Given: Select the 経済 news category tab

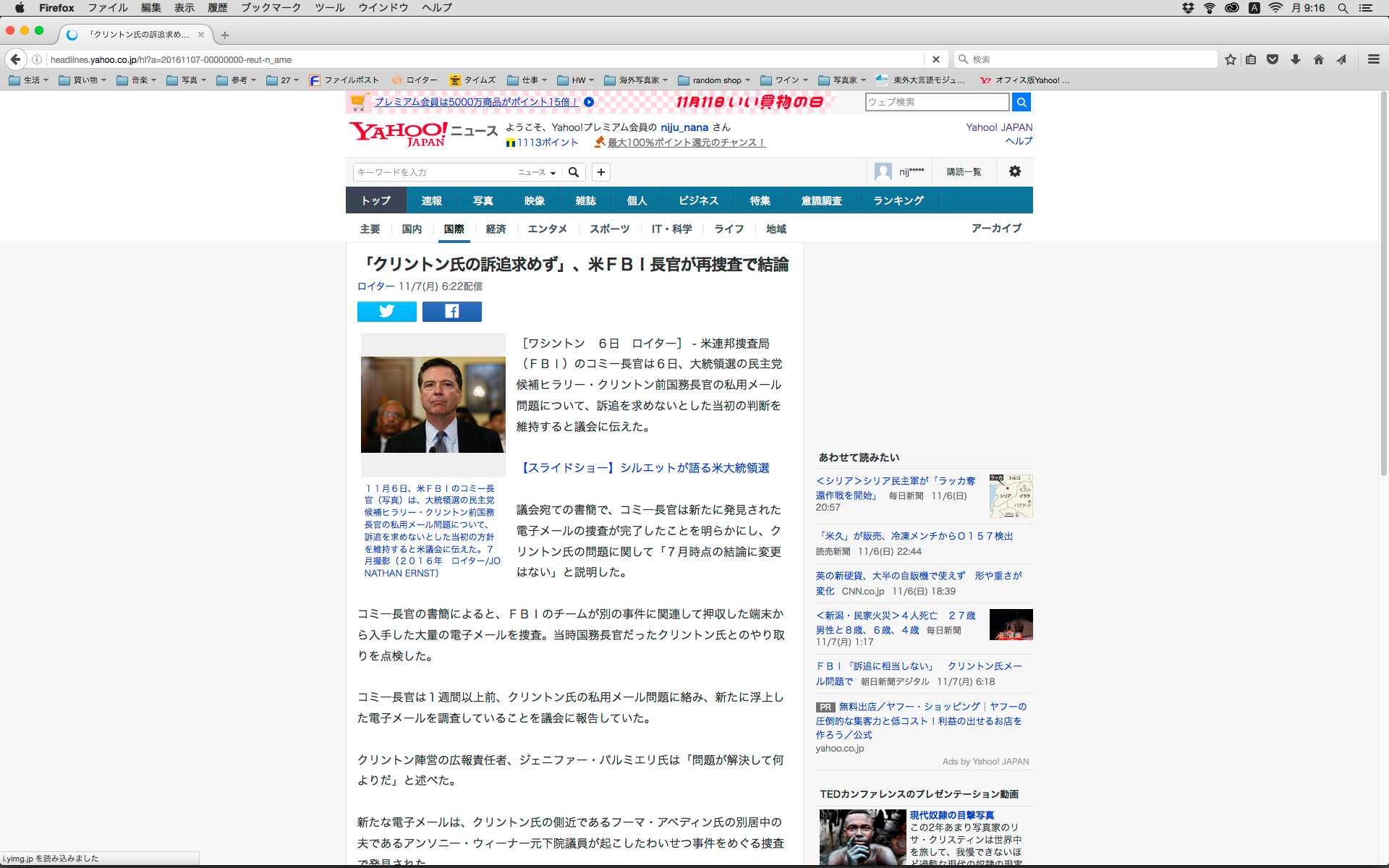Looking at the screenshot, I should click(496, 229).
